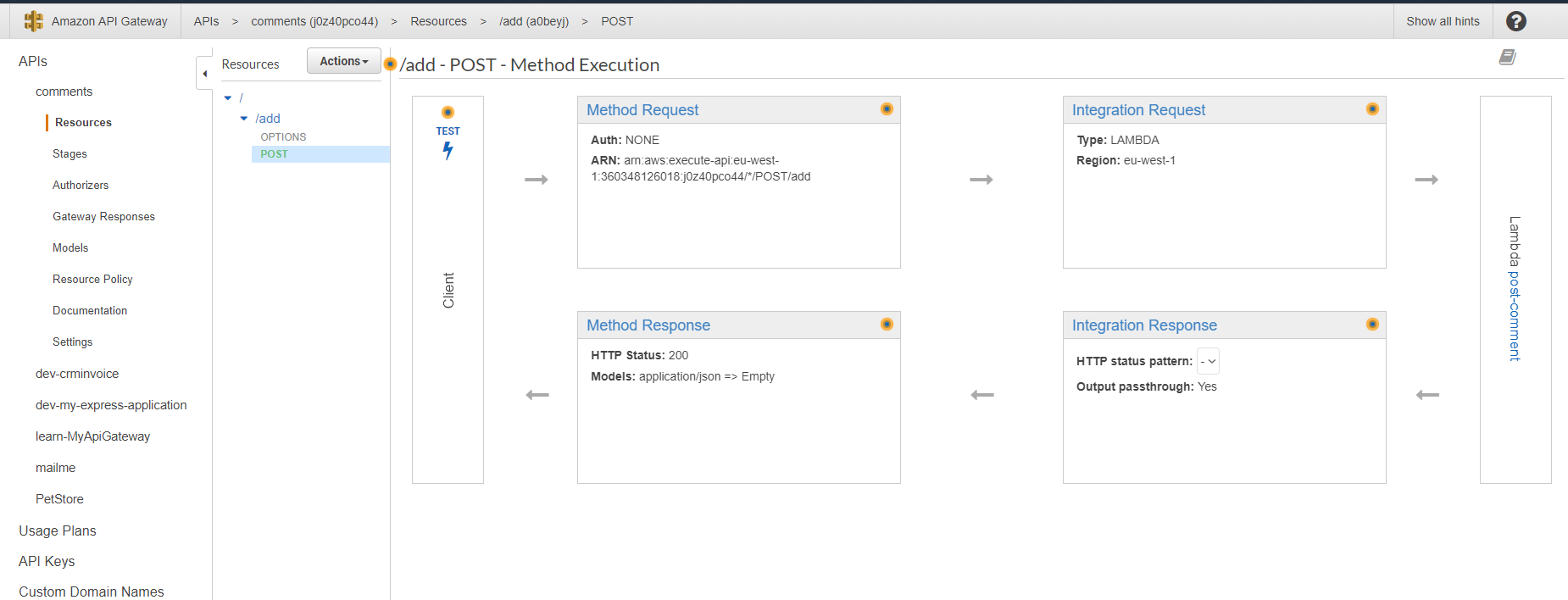Select the root / resource
The height and width of the screenshot is (600, 1568).
[241, 98]
